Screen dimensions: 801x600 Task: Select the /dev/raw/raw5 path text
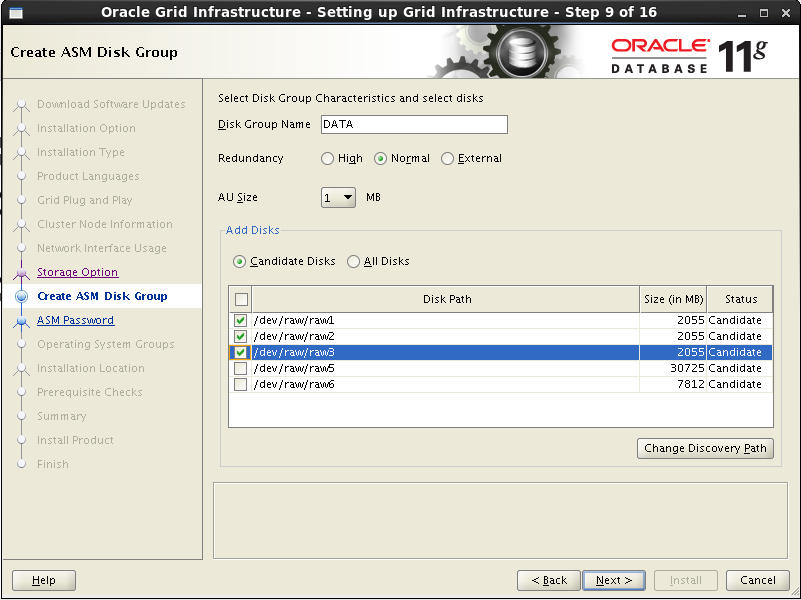click(x=294, y=368)
